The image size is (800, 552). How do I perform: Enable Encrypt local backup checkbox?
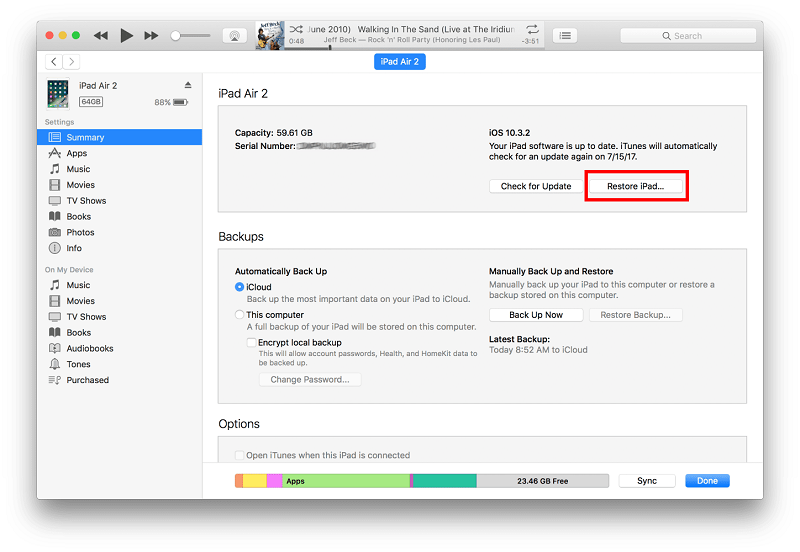pos(252,342)
